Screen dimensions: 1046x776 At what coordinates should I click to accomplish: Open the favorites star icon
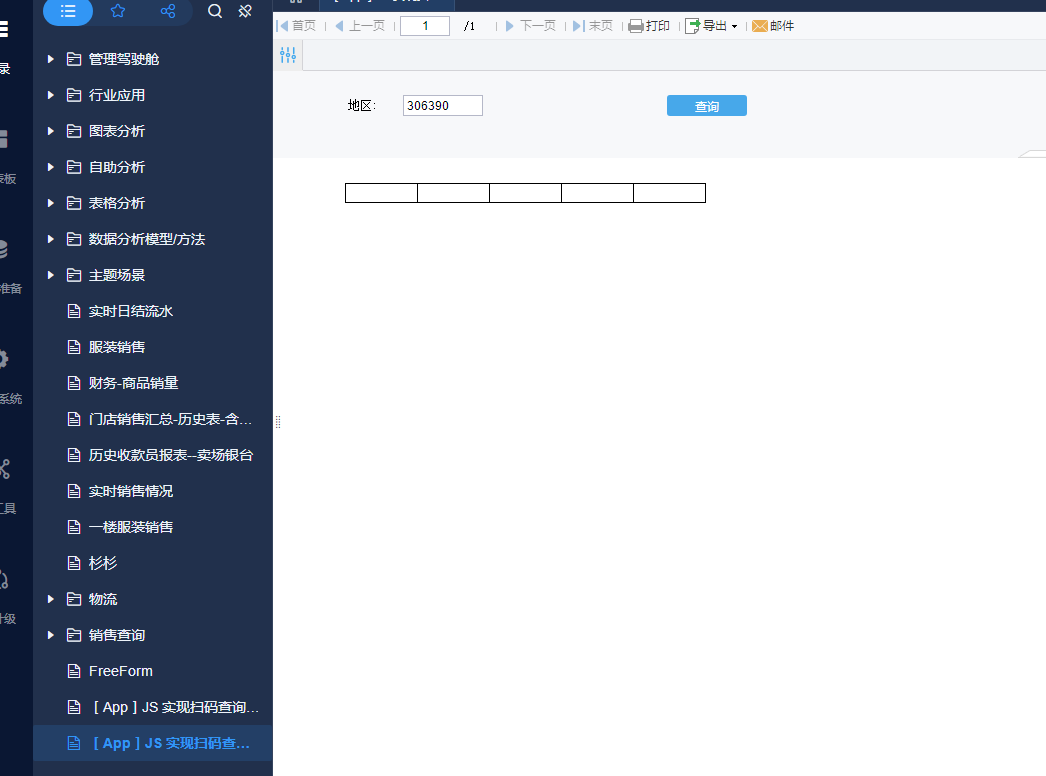[x=118, y=11]
